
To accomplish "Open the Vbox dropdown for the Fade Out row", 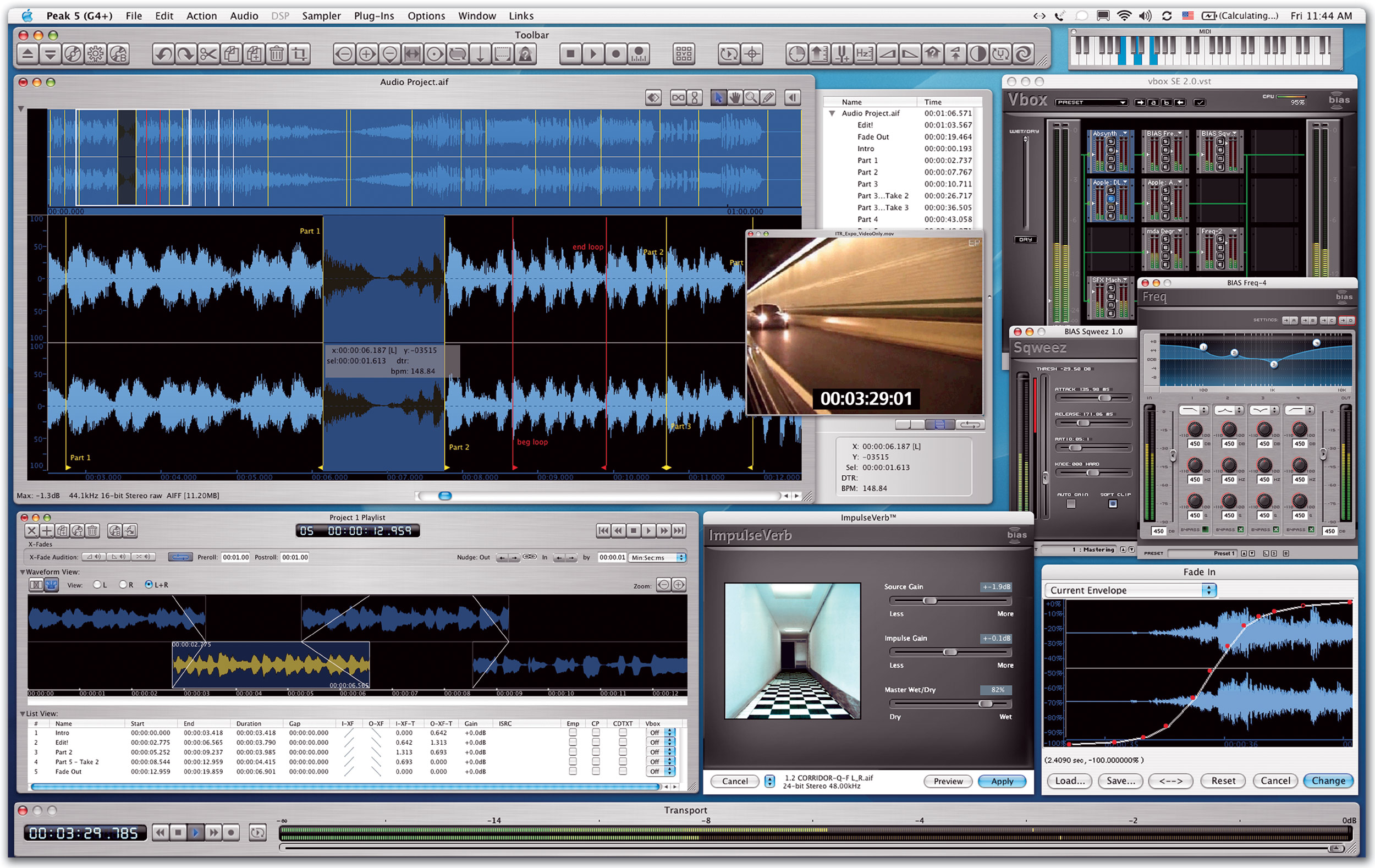I will click(661, 772).
